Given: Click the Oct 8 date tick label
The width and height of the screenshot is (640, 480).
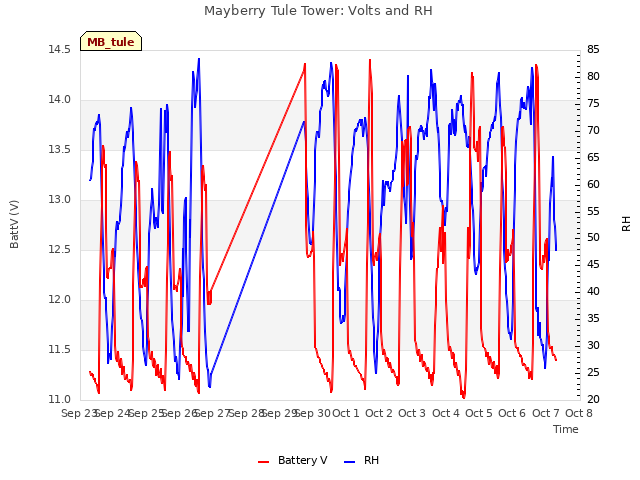Looking at the screenshot, I should (x=579, y=413).
